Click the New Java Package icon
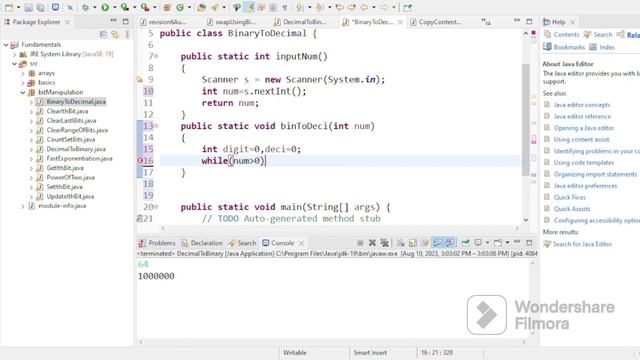The height and width of the screenshot is (360, 640). (x=167, y=7)
